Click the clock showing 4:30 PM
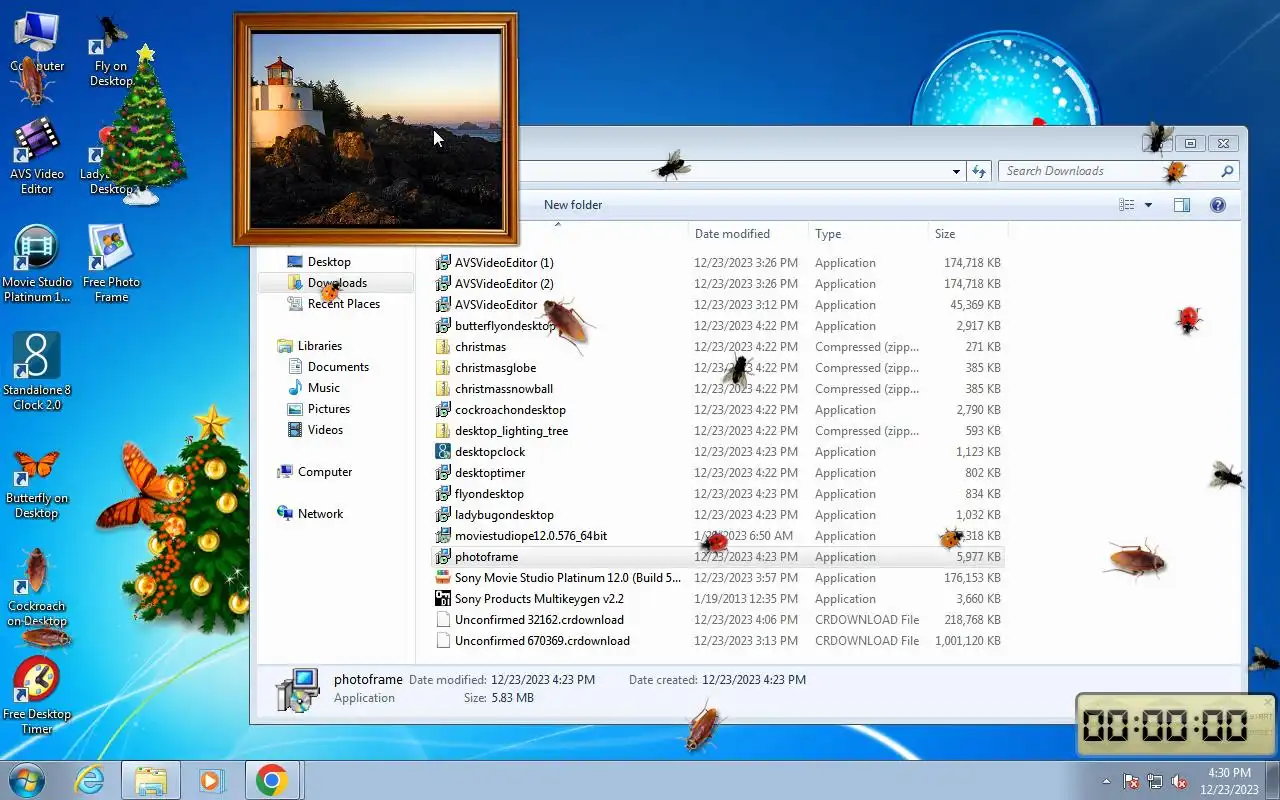This screenshot has width=1280, height=800. [1229, 773]
